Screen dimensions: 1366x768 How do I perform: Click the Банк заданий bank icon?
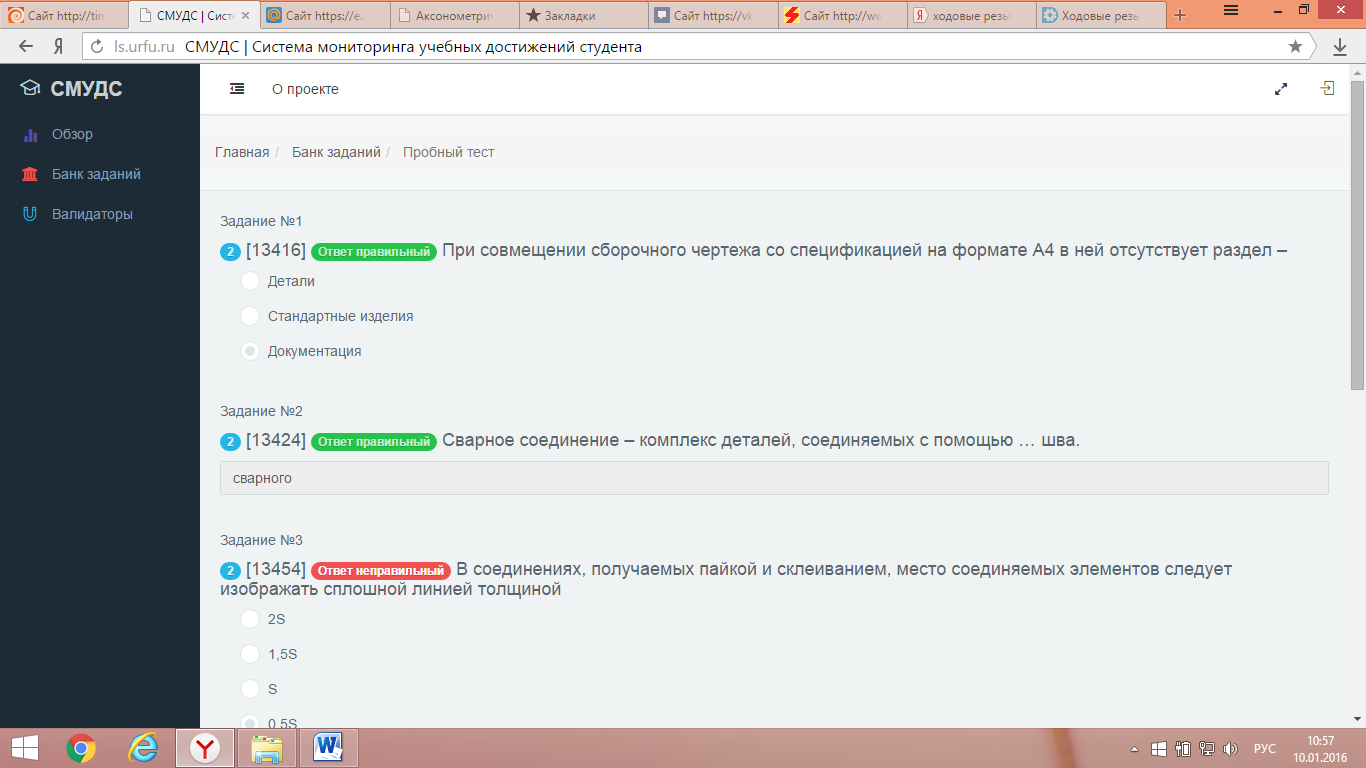[30, 174]
